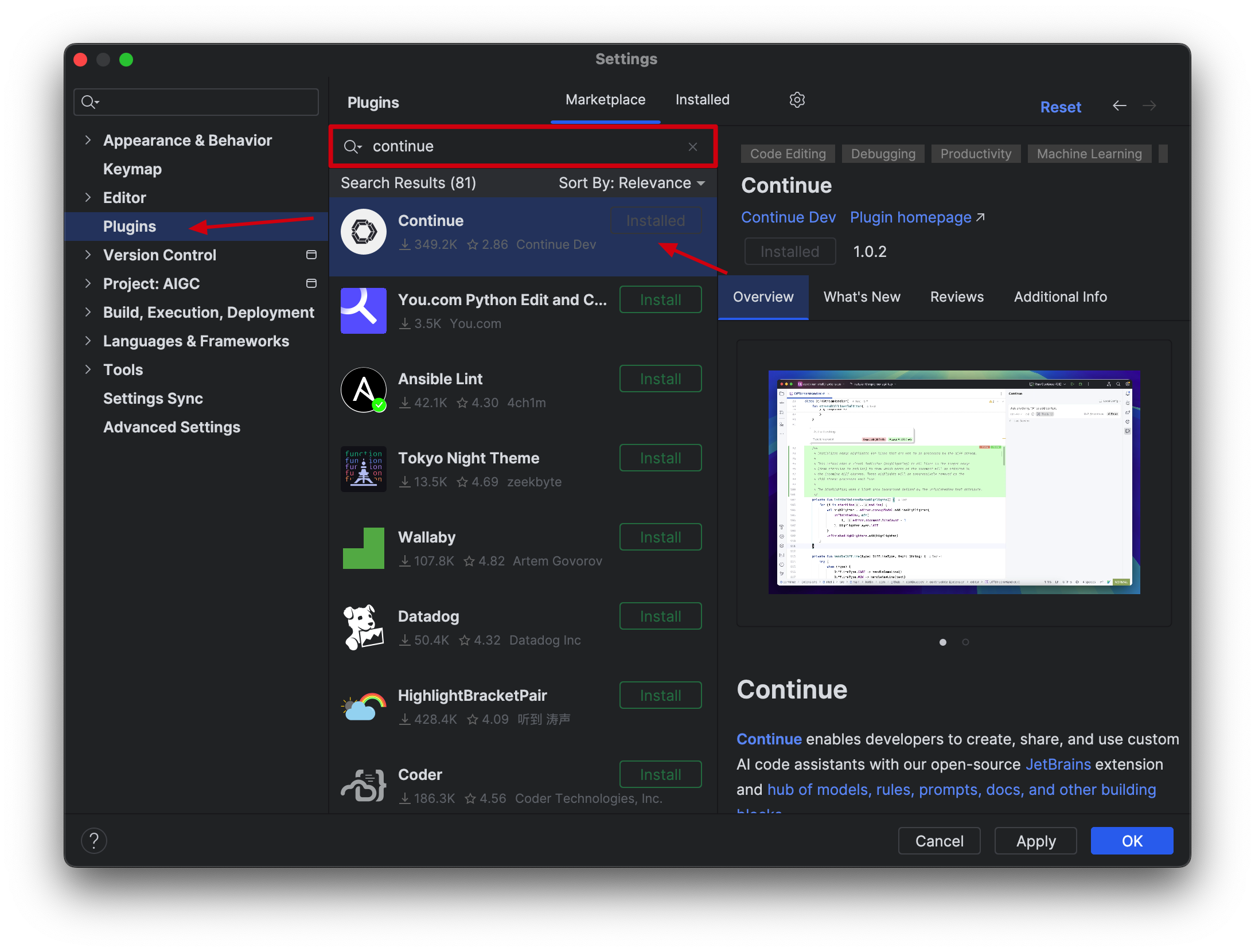Show second screenshot via carousel dot
Image resolution: width=1255 pixels, height=952 pixels.
pyautogui.click(x=965, y=642)
